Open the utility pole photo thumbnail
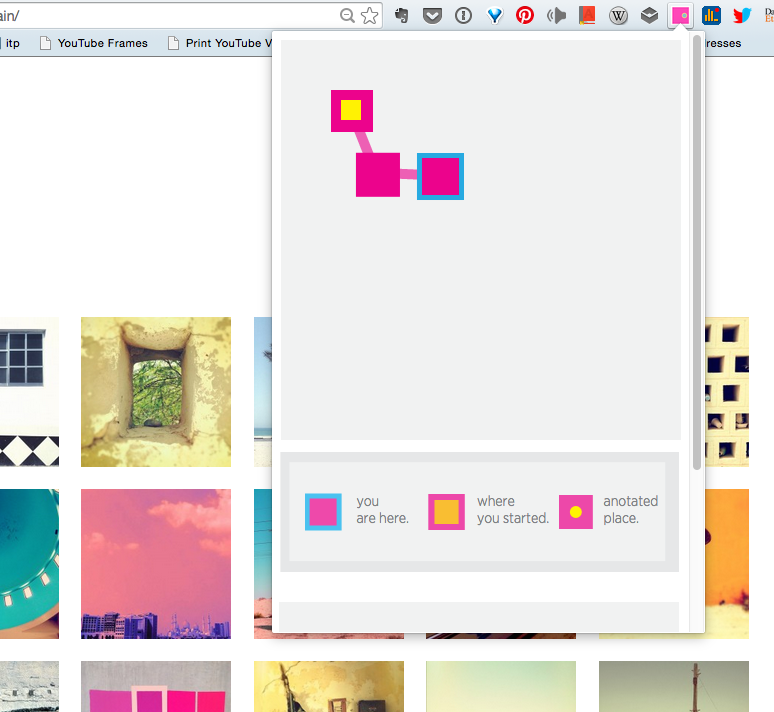 (674, 686)
